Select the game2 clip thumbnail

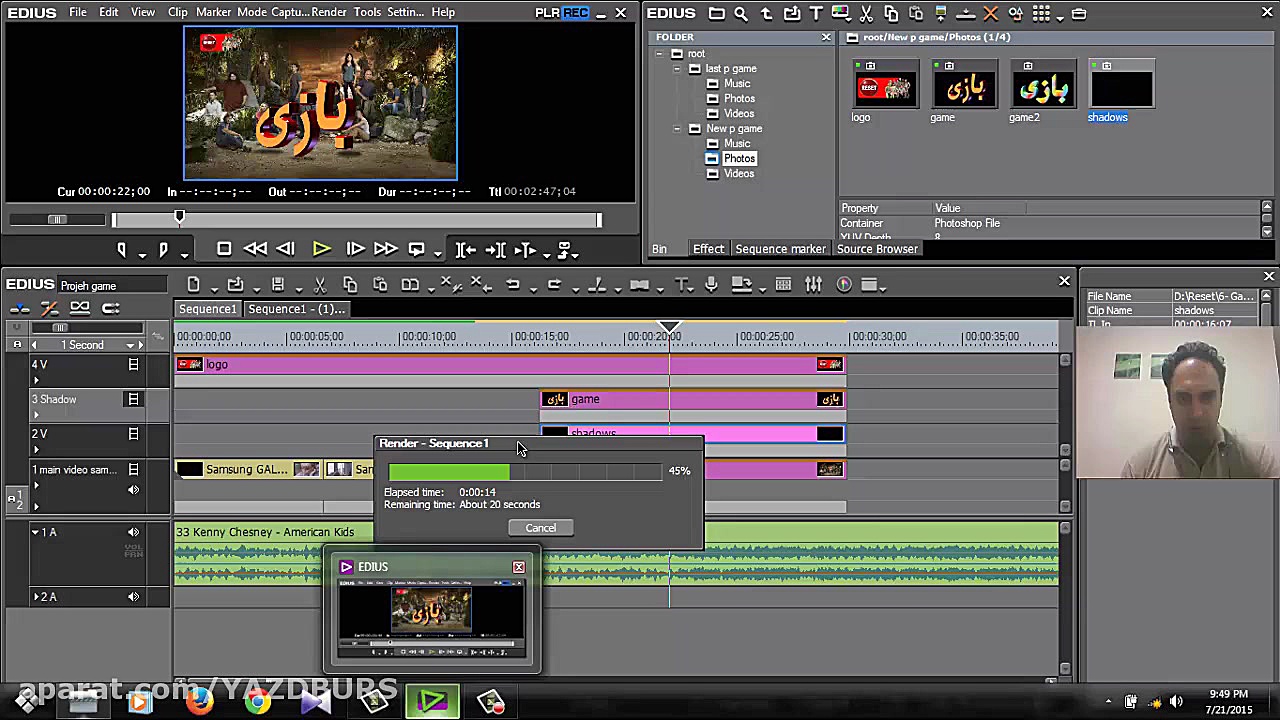1042,88
